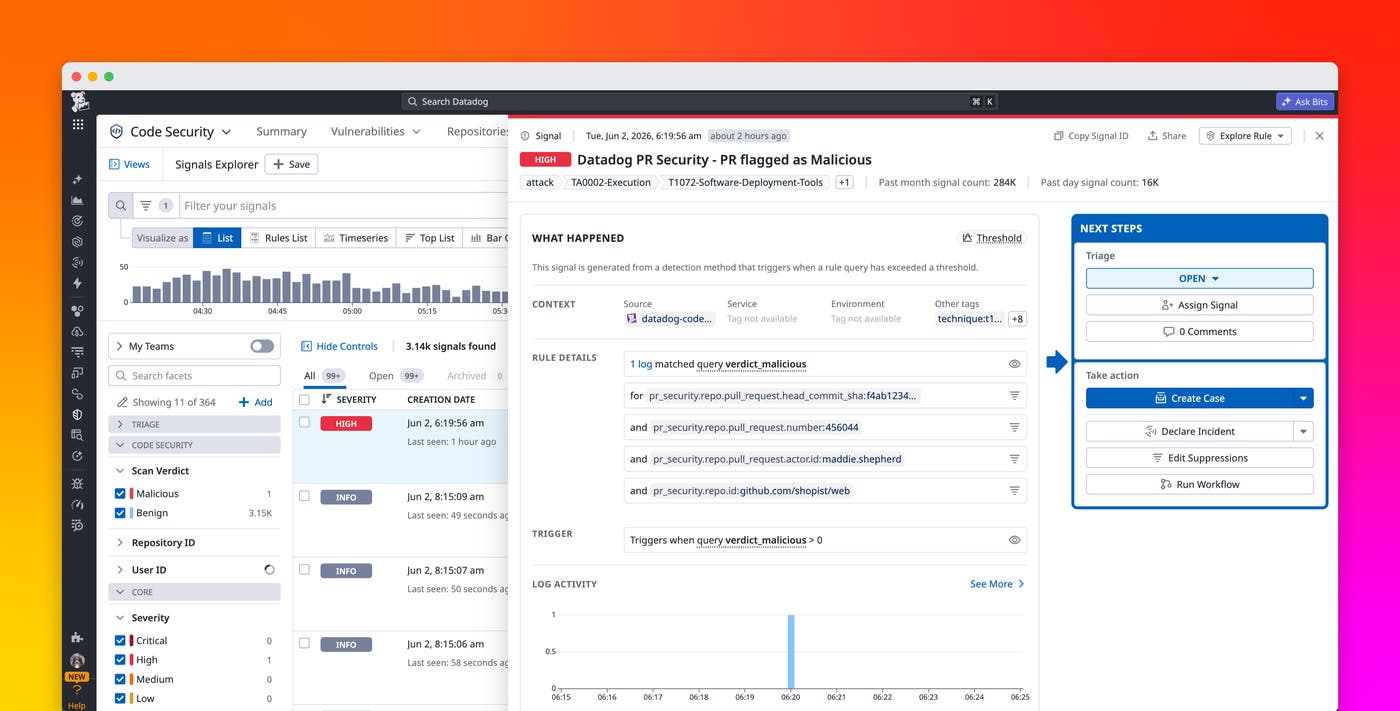Click the Views panel icon
This screenshot has width=1400, height=711.
point(114,164)
